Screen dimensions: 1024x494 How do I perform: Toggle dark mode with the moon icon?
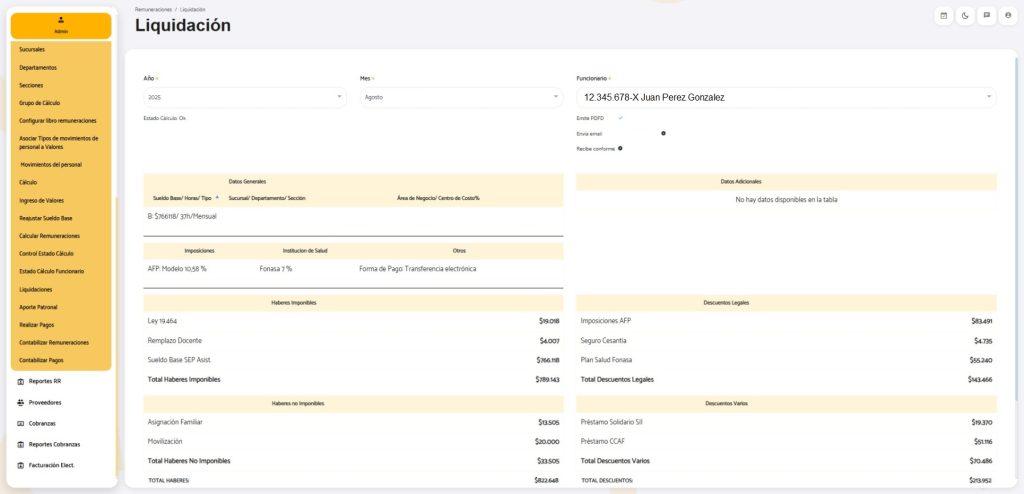pos(965,16)
